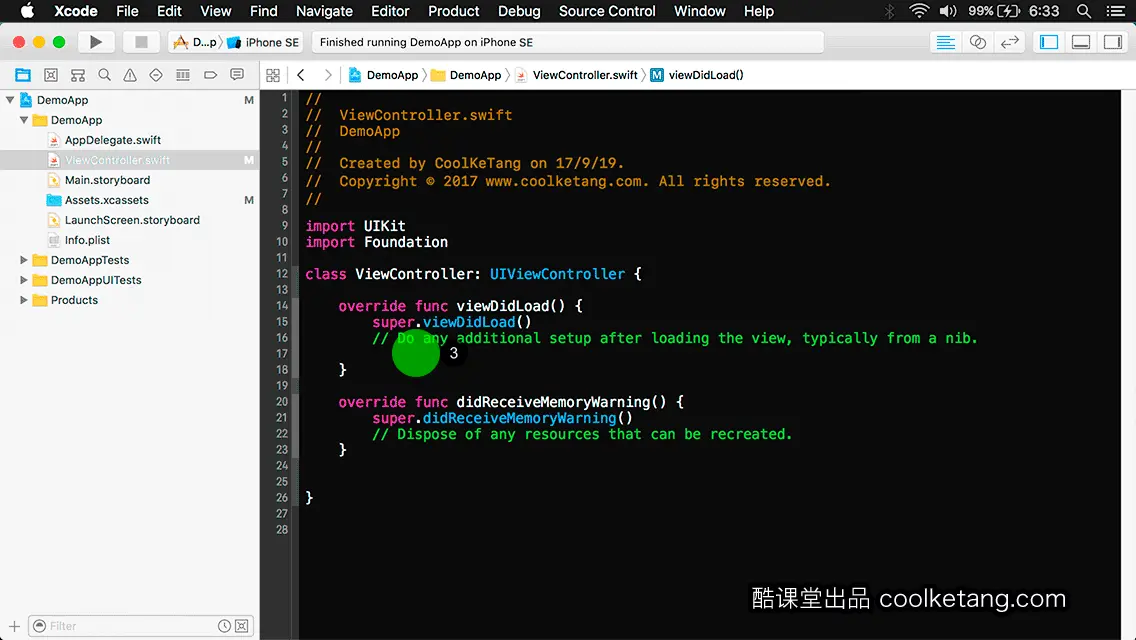Go back in editor history
1136x640 pixels.
coord(301,75)
